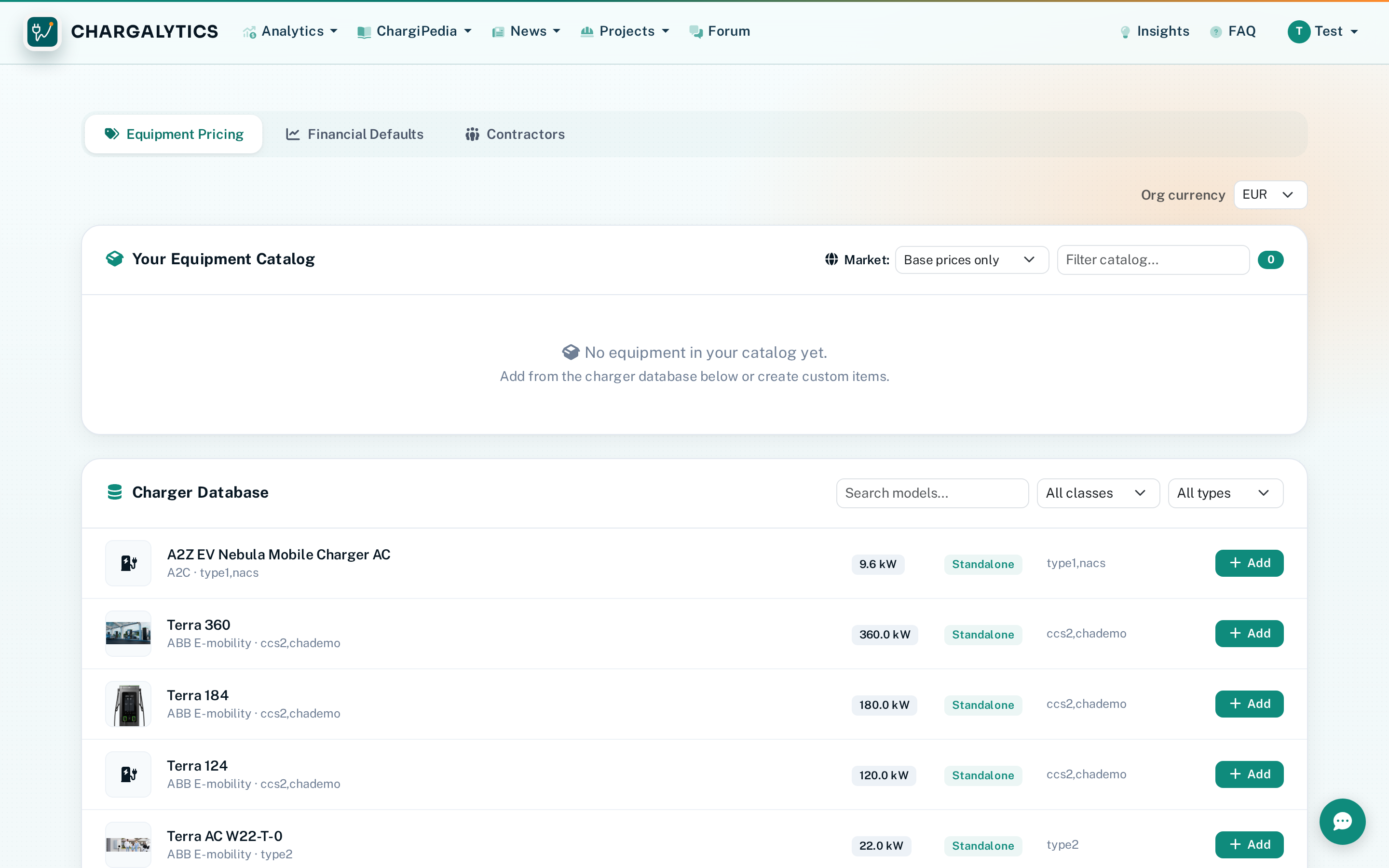Image resolution: width=1389 pixels, height=868 pixels.
Task: Open the Market Base prices only dropdown
Action: pyautogui.click(x=972, y=259)
